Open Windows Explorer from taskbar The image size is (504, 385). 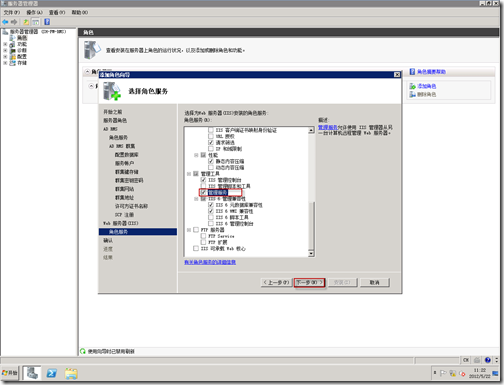click(x=71, y=373)
